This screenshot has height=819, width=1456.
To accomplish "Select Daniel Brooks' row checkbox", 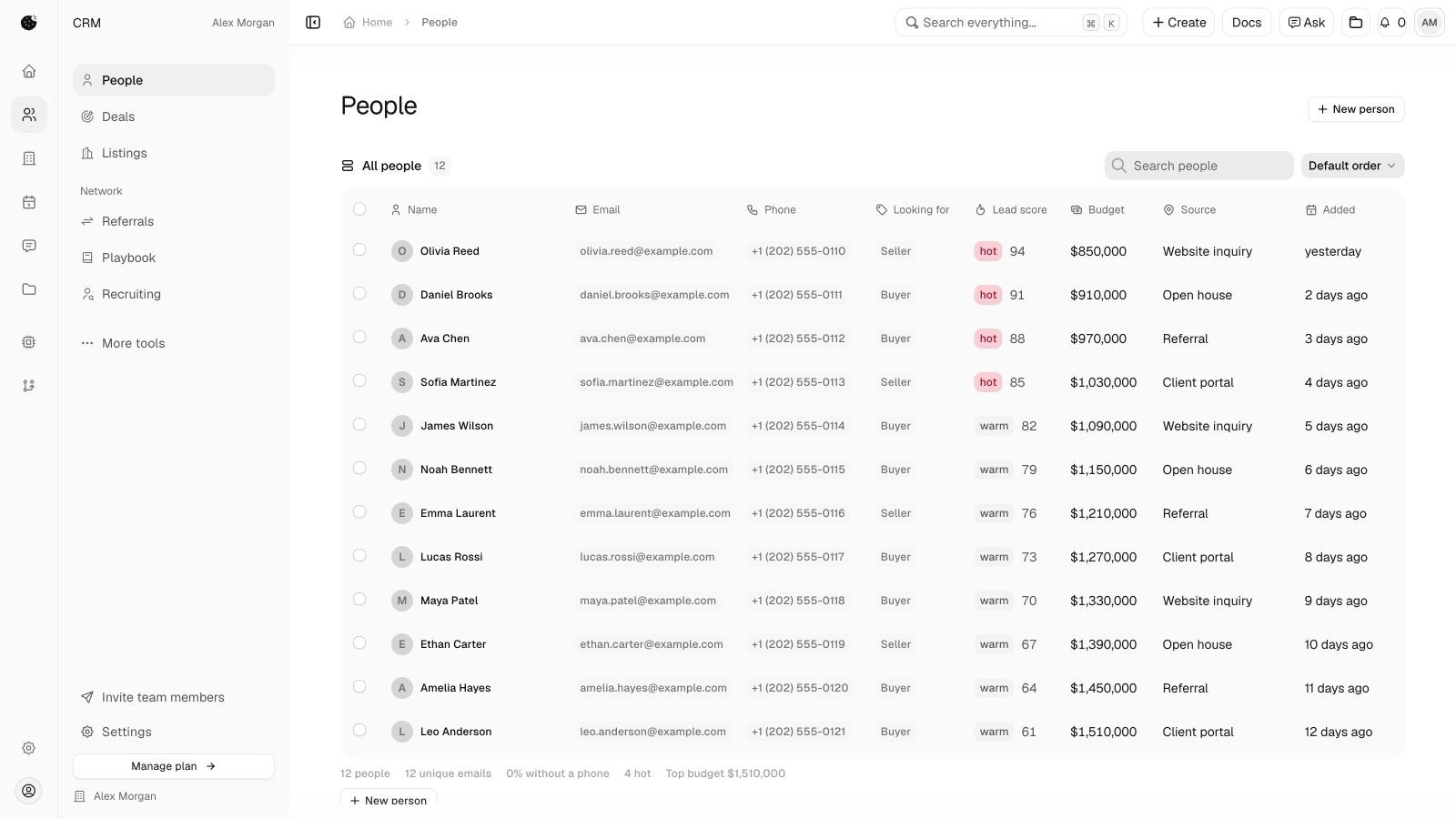I will 359,293.
